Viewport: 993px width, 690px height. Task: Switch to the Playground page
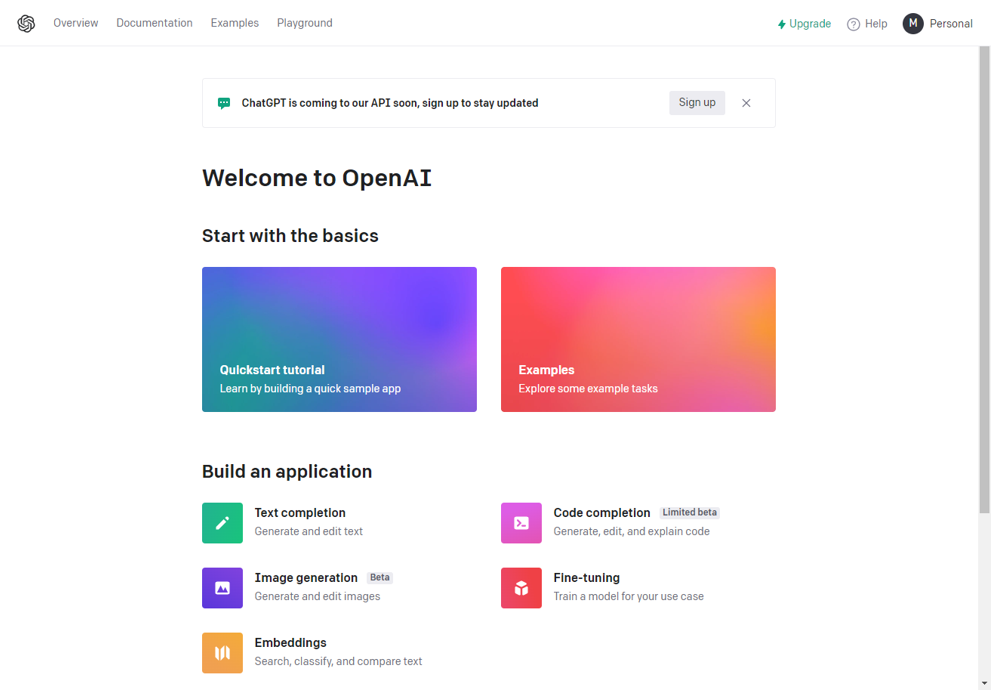[x=305, y=23]
